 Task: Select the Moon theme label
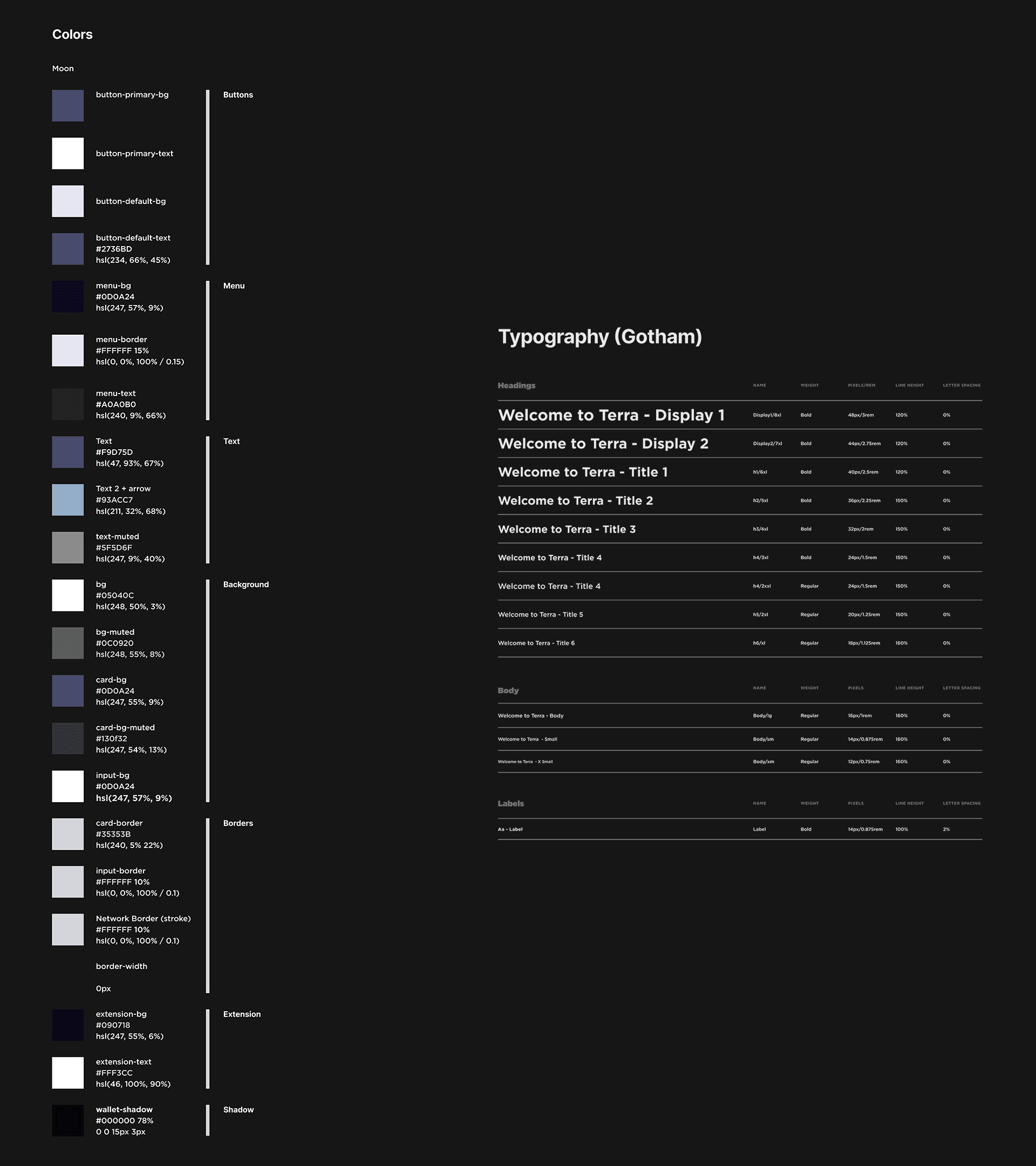click(x=63, y=69)
